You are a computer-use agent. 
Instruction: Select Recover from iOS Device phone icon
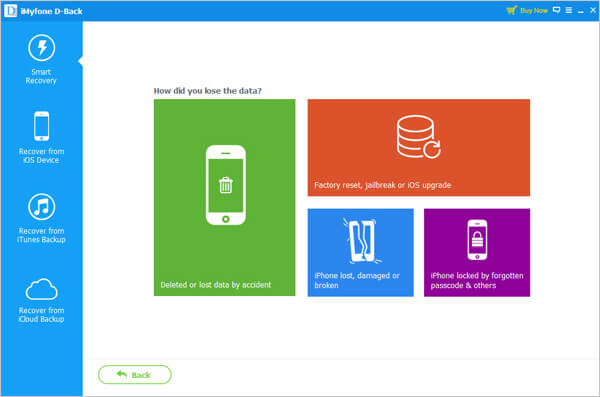tap(41, 126)
